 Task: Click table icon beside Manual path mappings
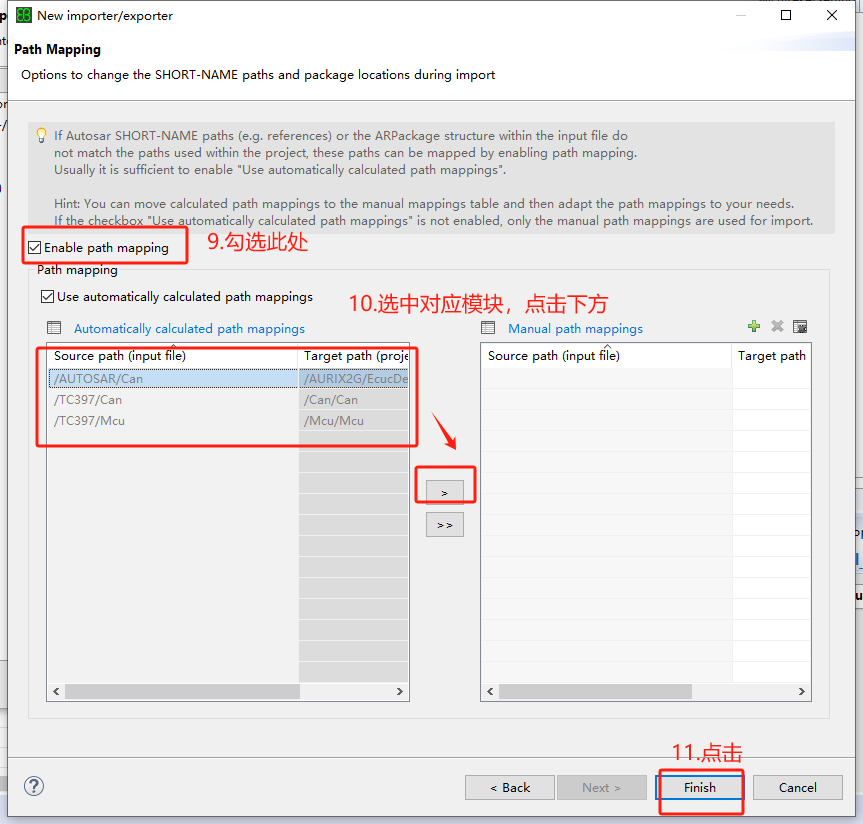[488, 328]
